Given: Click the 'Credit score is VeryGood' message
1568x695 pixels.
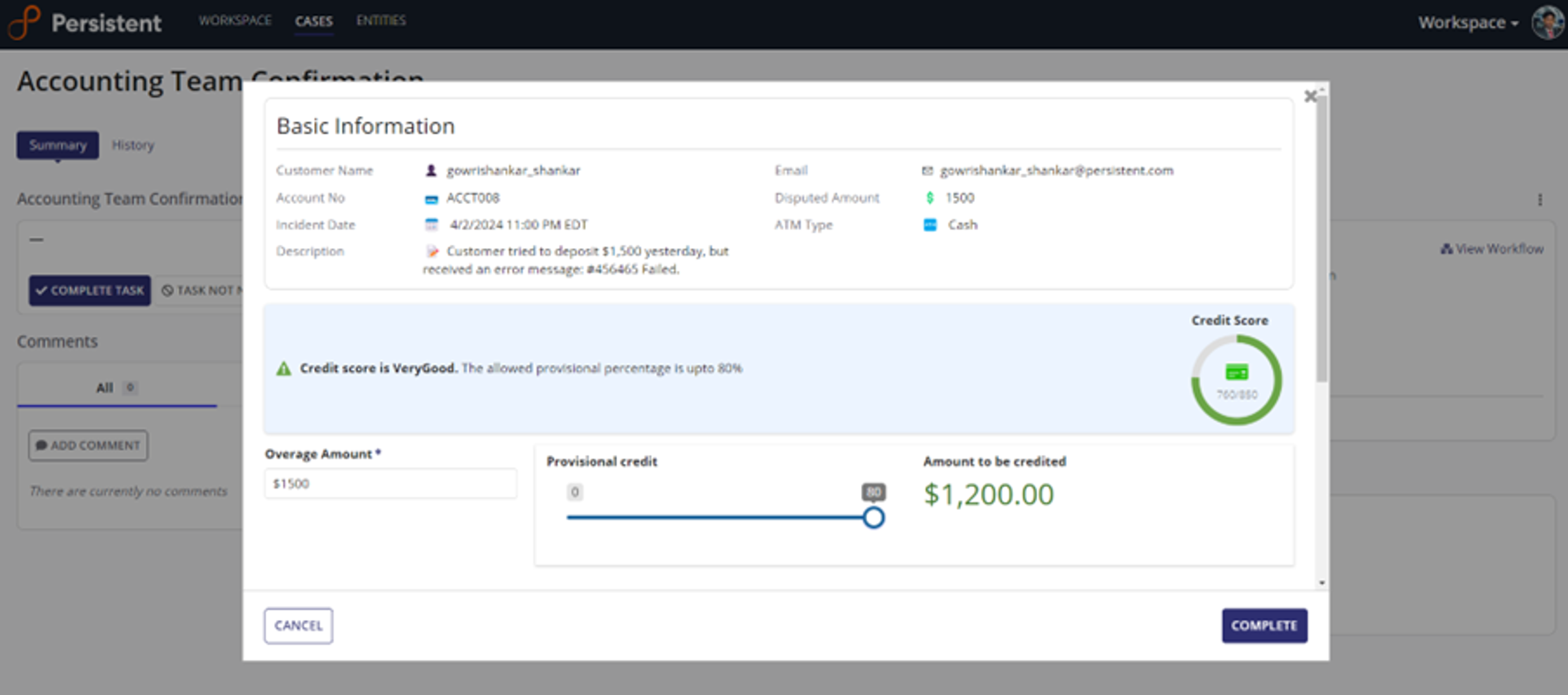Looking at the screenshot, I should (379, 368).
